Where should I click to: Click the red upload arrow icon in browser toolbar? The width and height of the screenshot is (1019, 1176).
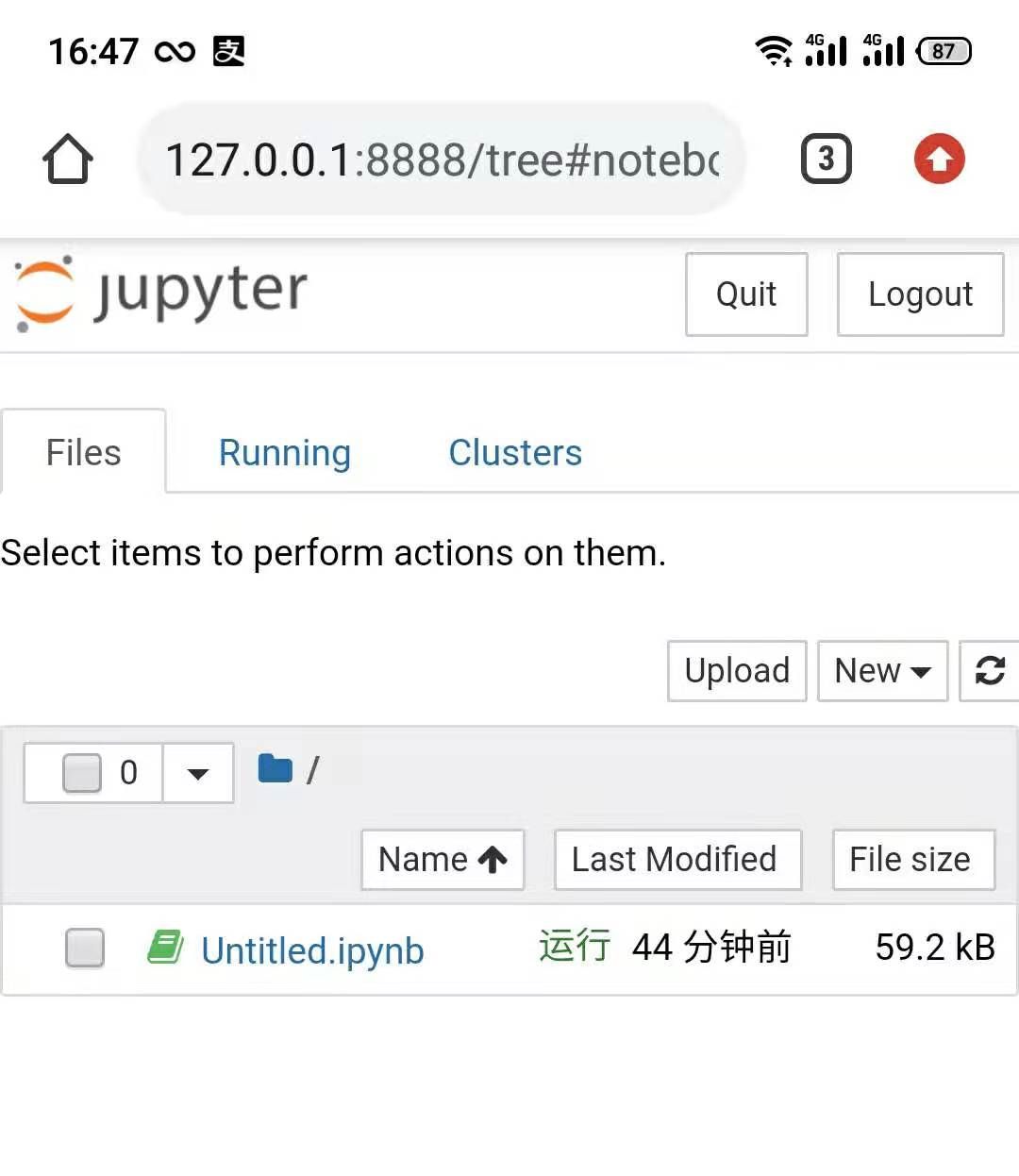(939, 160)
